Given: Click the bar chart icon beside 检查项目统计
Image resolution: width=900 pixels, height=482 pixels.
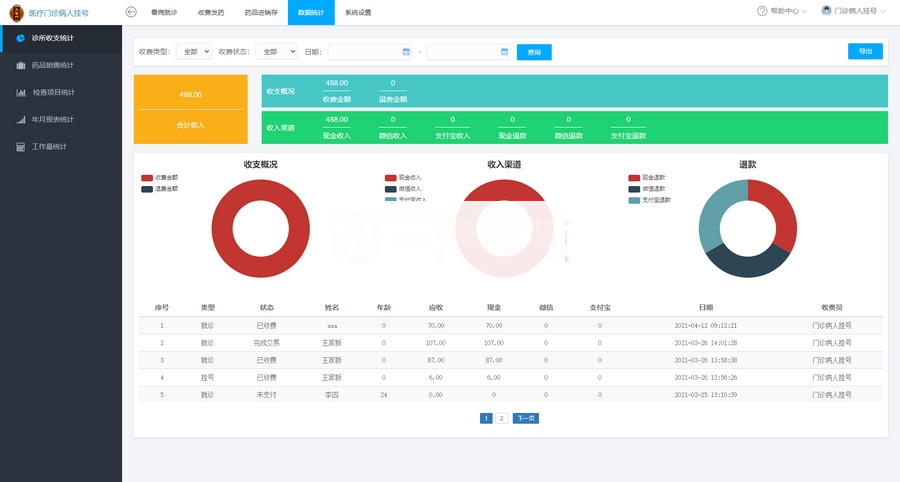Looking at the screenshot, I should click(x=20, y=92).
